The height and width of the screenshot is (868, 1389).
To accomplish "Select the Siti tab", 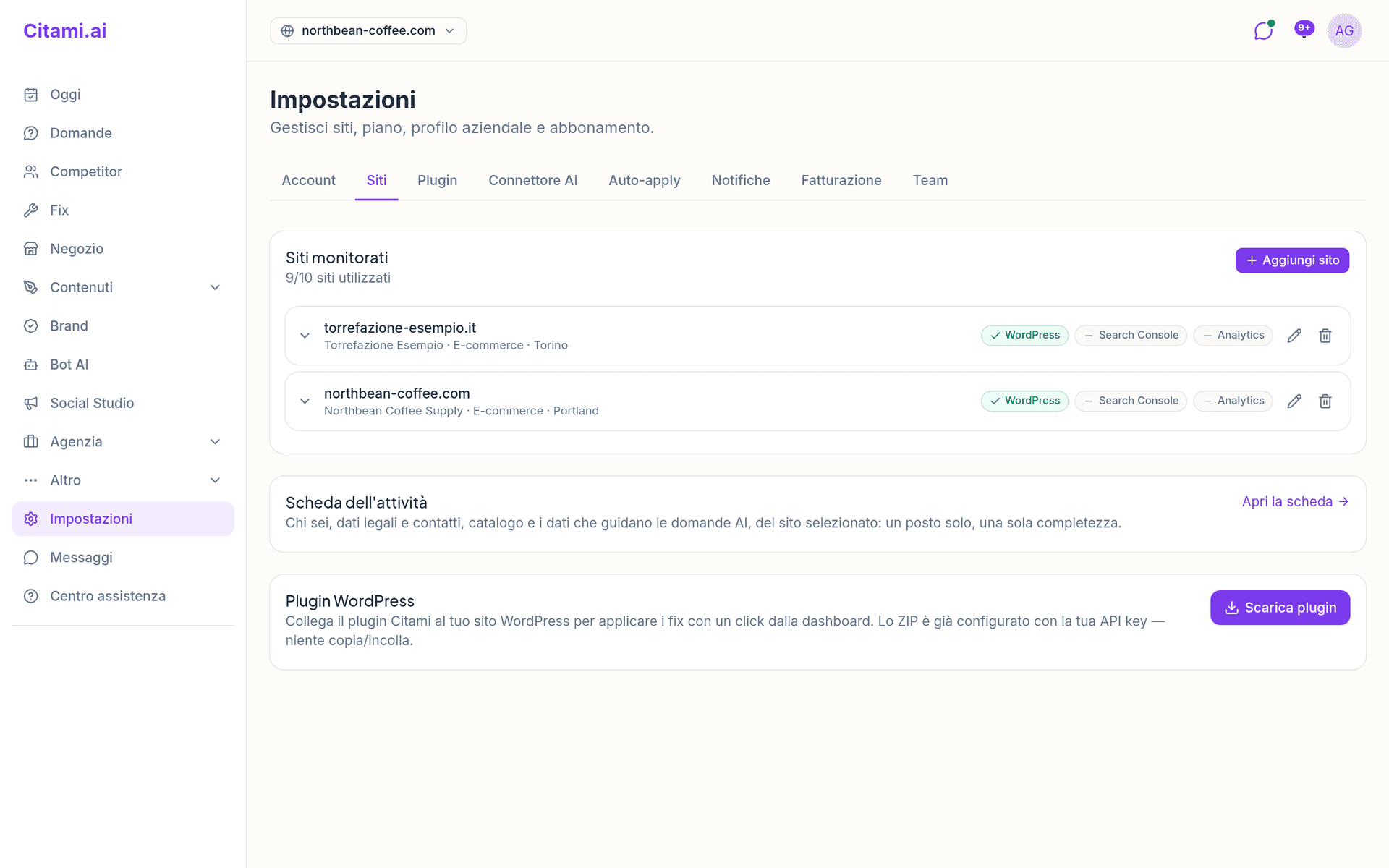I will pyautogui.click(x=376, y=181).
